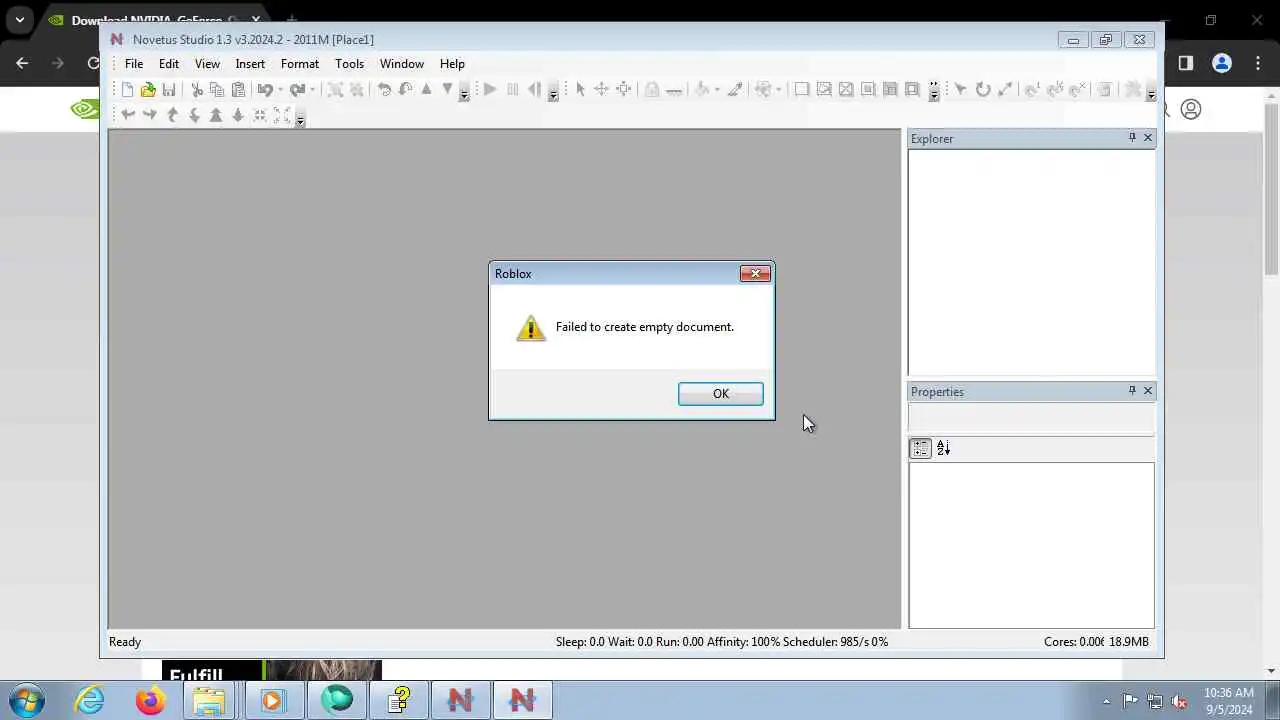
Task: Close the Properties panel
Action: click(x=1148, y=391)
